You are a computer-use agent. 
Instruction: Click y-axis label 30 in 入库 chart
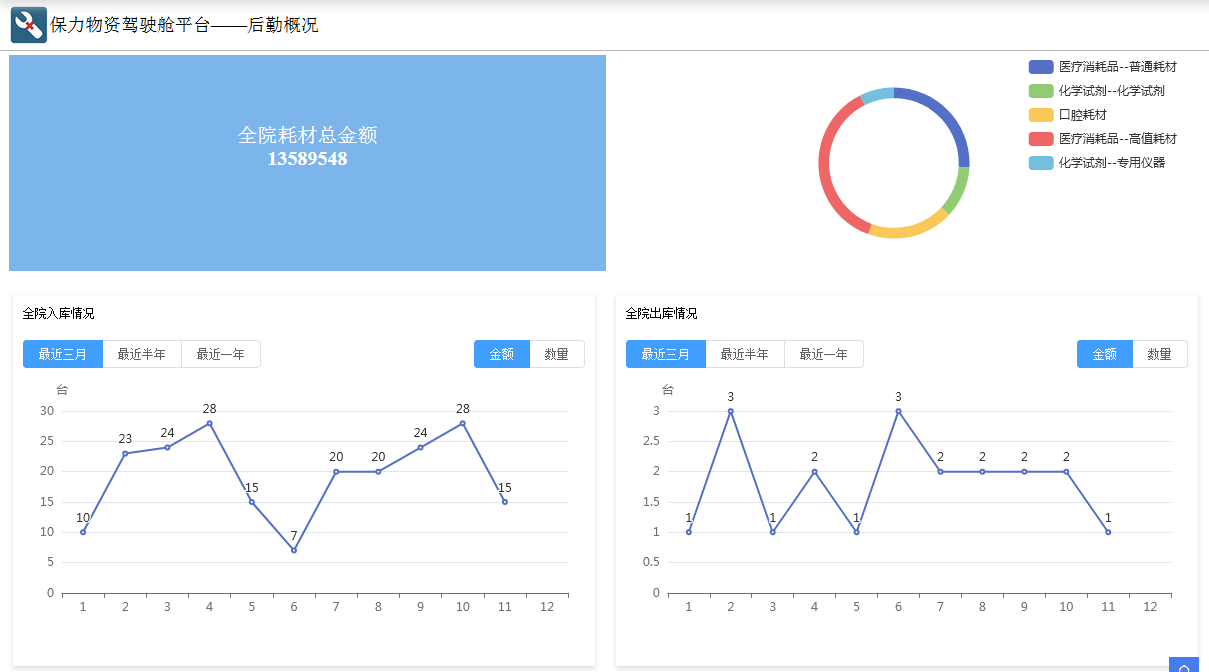pos(47,411)
